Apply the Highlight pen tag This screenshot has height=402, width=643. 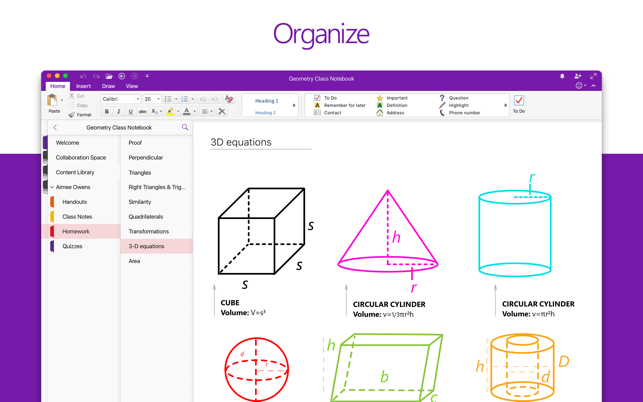click(454, 105)
